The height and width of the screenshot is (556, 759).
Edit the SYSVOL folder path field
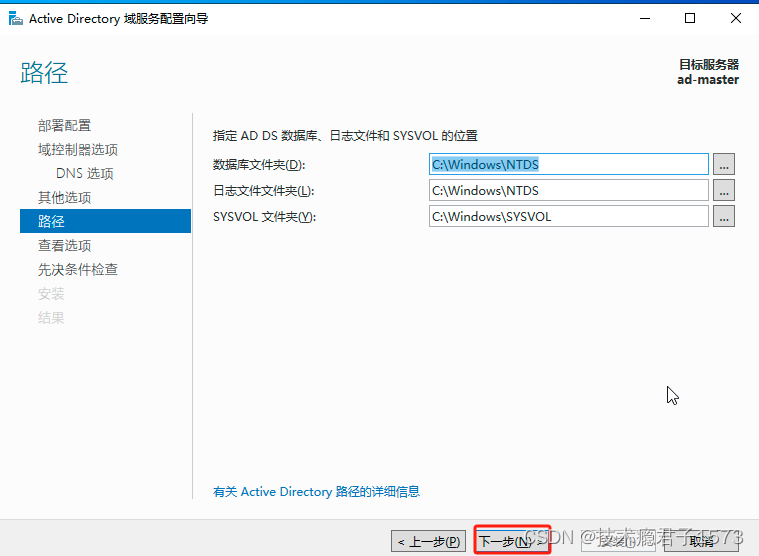click(569, 217)
